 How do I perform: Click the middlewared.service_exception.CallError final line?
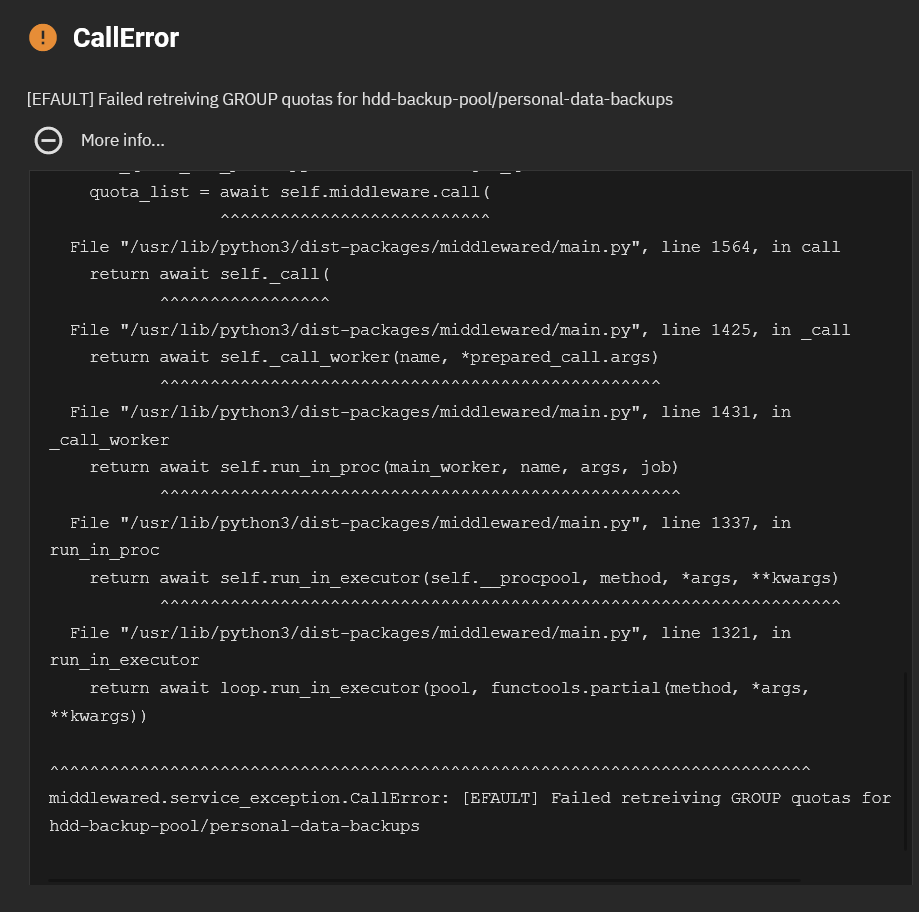click(x=470, y=798)
